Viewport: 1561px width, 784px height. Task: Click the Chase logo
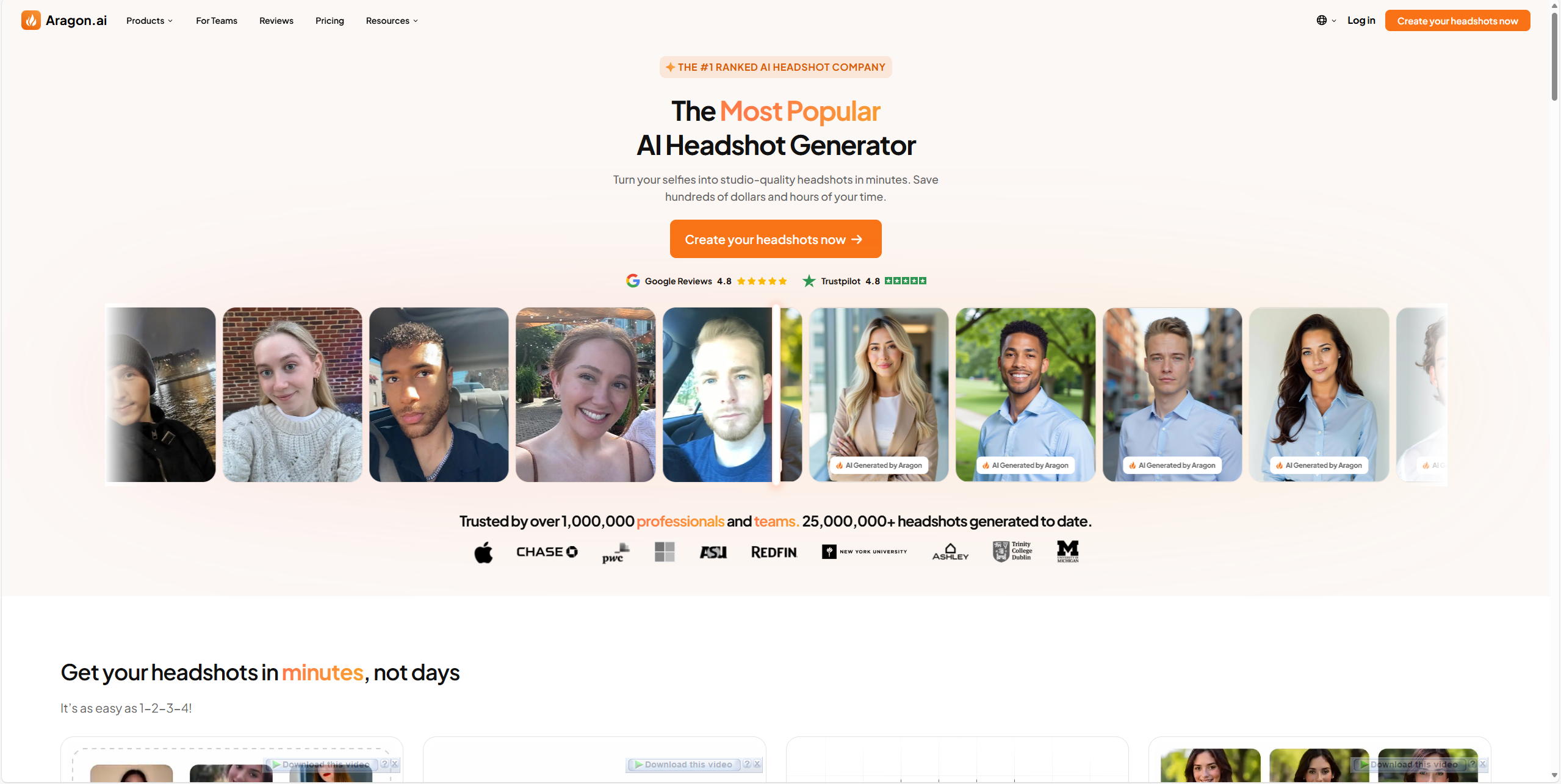[547, 552]
